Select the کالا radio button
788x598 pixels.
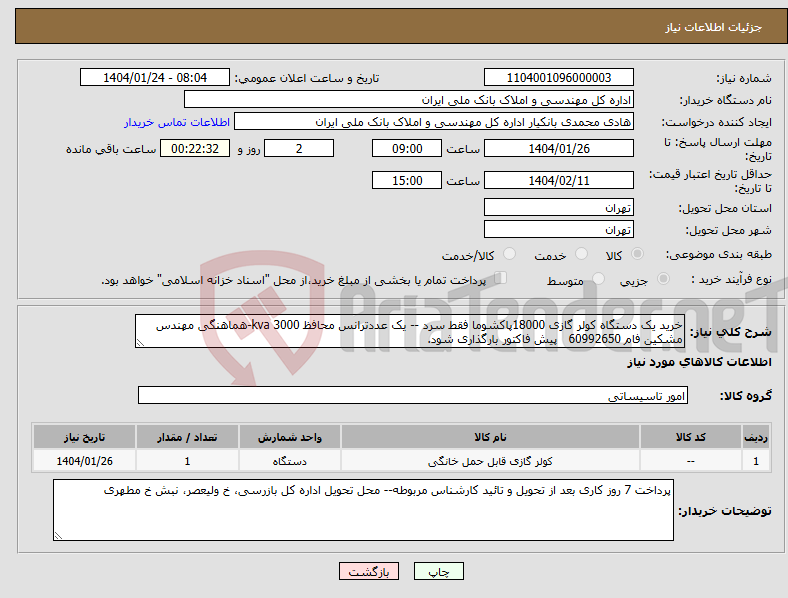click(x=637, y=254)
